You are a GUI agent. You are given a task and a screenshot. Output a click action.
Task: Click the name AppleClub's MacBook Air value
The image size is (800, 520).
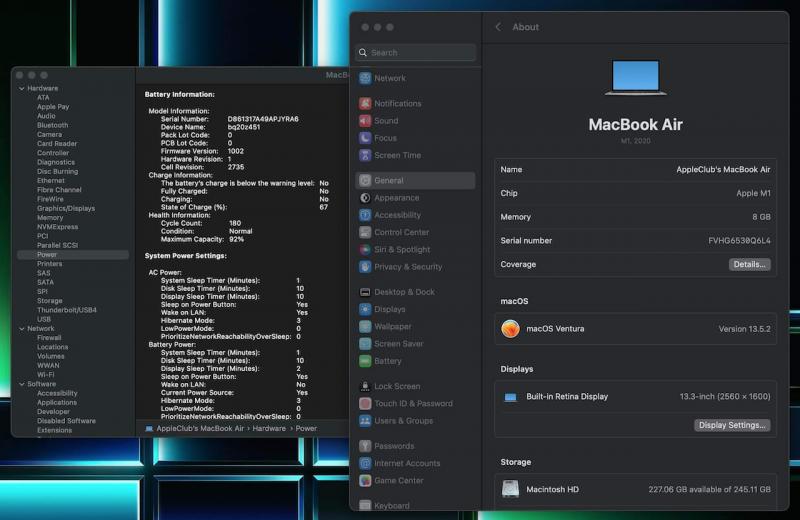coord(723,169)
